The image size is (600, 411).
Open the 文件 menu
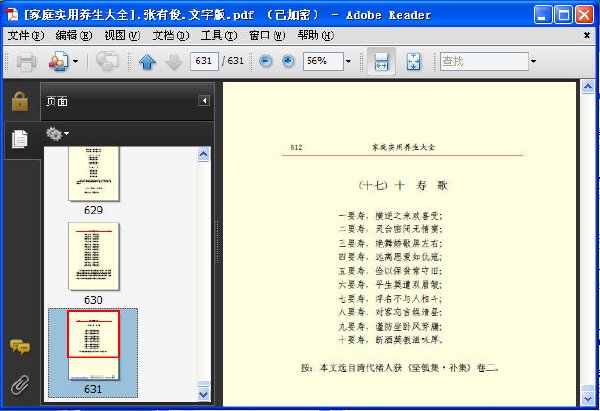(26, 36)
